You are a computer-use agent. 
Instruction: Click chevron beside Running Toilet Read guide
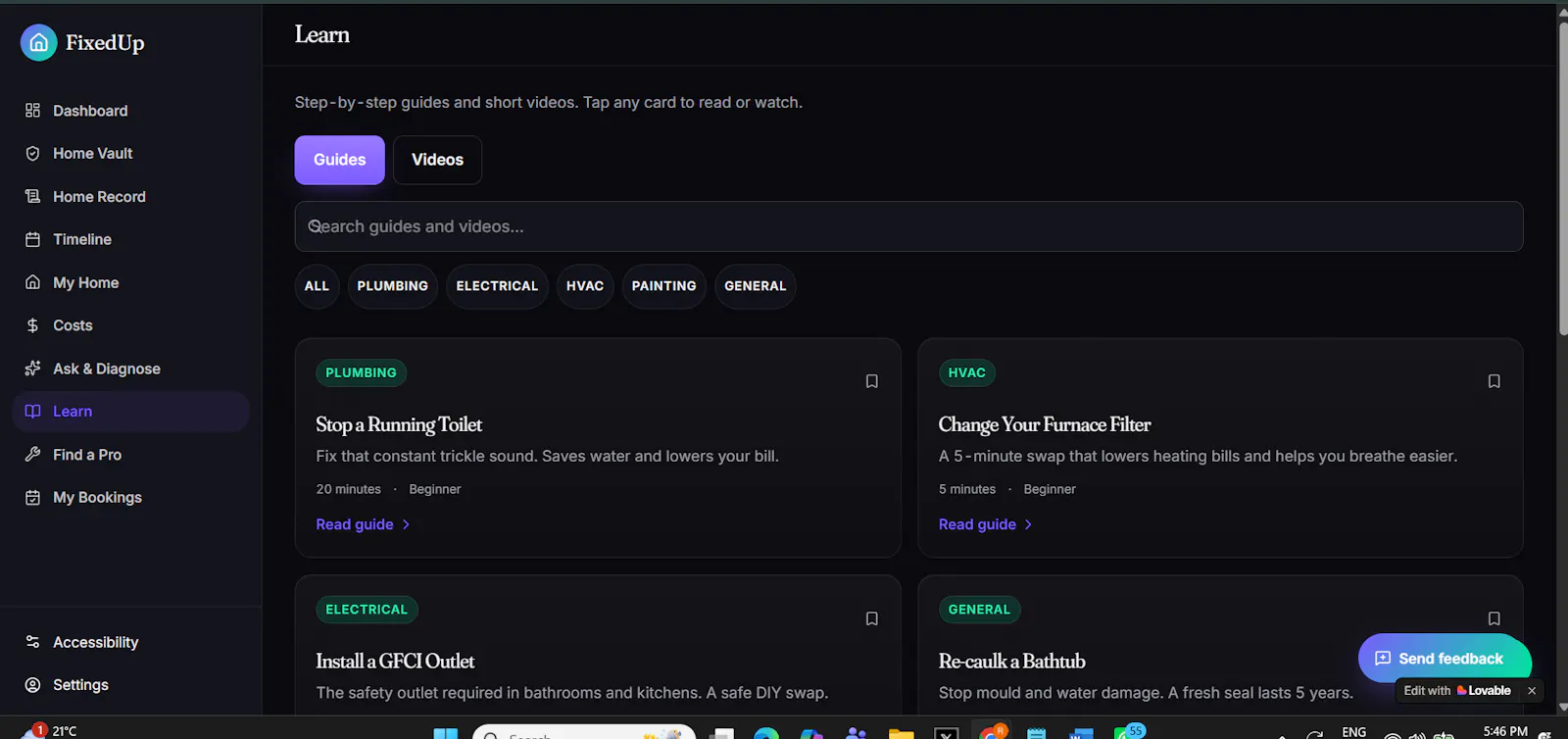coord(406,524)
